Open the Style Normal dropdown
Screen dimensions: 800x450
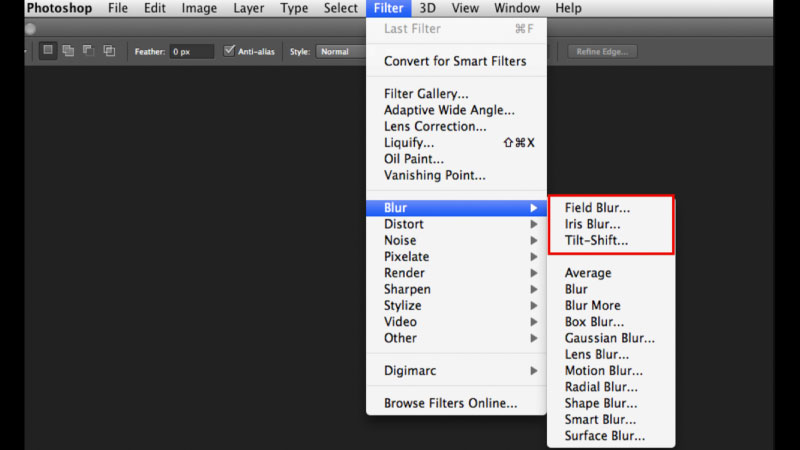pos(341,52)
